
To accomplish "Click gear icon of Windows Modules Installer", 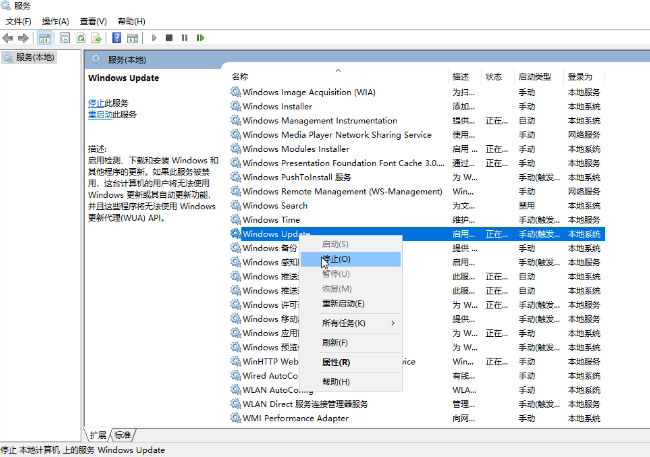I will (235, 148).
